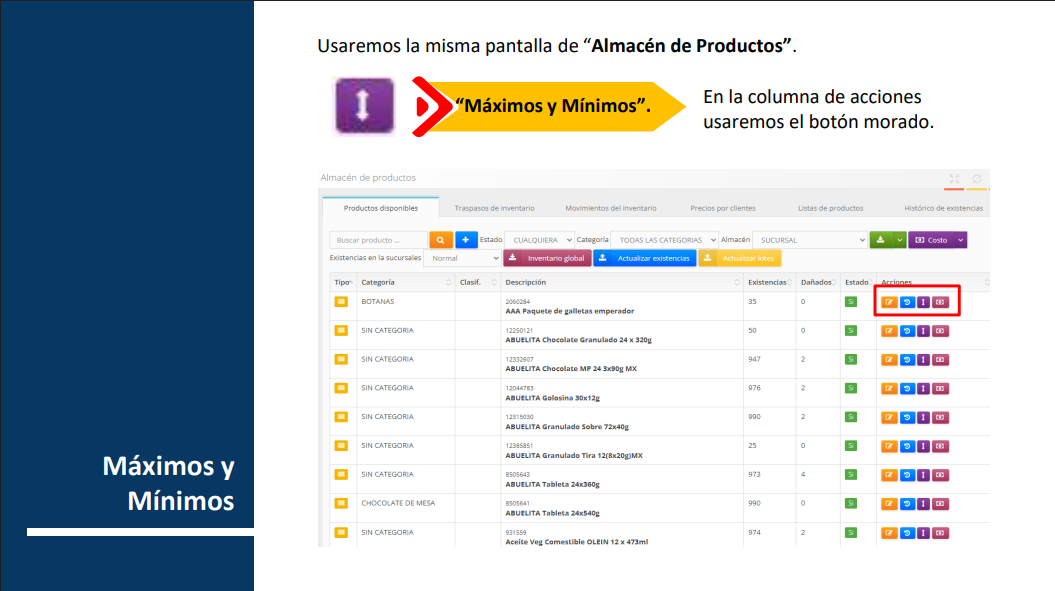Click blue history icon for ABUELITA Golosina row
This screenshot has width=1055, height=591.
(907, 389)
